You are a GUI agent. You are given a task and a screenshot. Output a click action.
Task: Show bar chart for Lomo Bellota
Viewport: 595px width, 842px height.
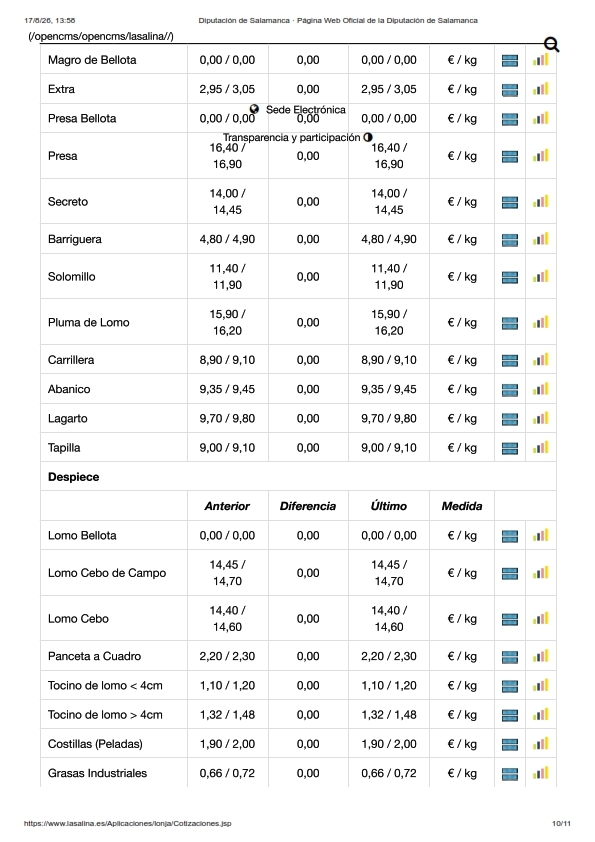click(x=541, y=535)
